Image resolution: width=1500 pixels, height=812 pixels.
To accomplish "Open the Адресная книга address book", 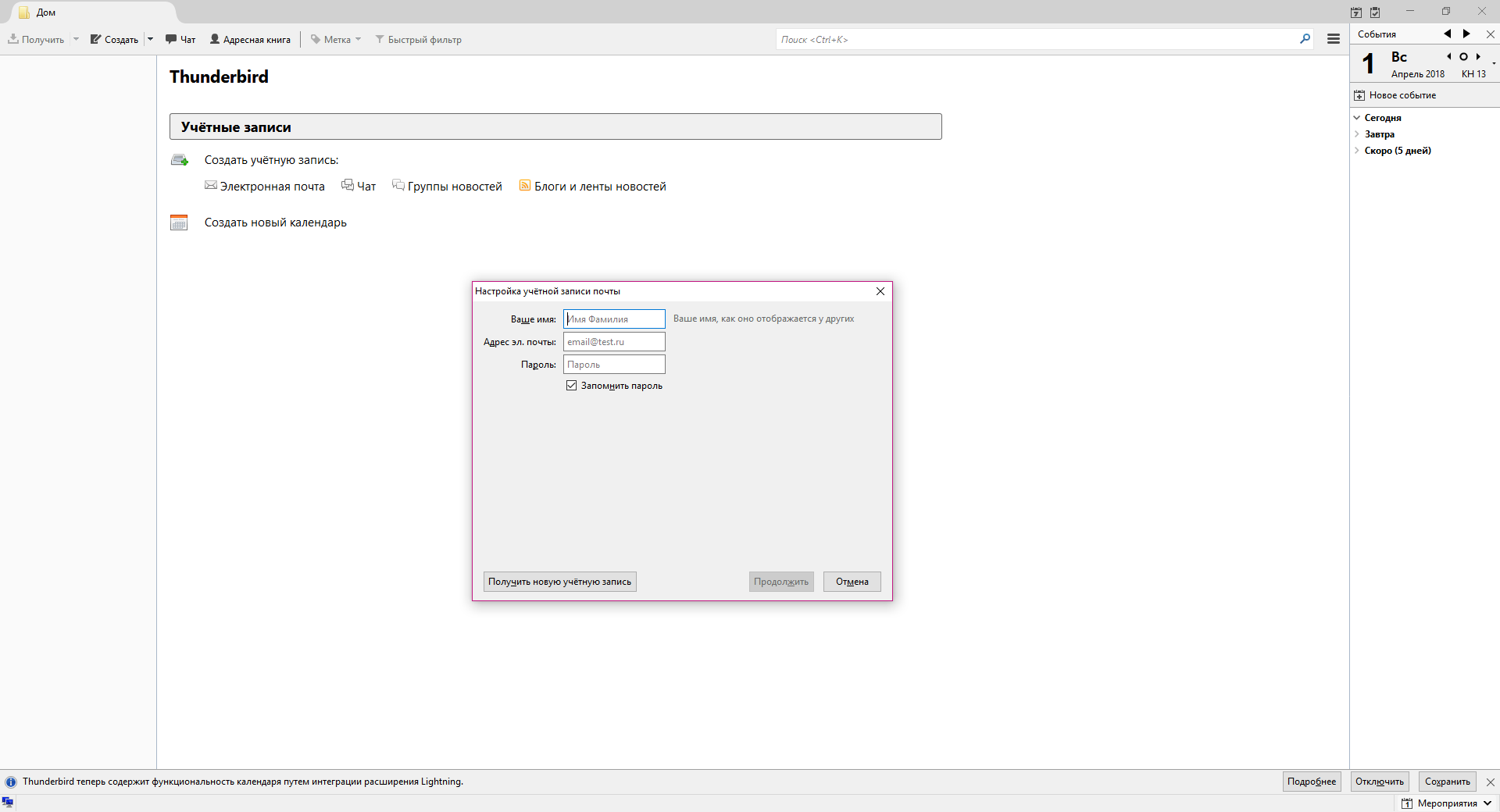I will tap(250, 40).
